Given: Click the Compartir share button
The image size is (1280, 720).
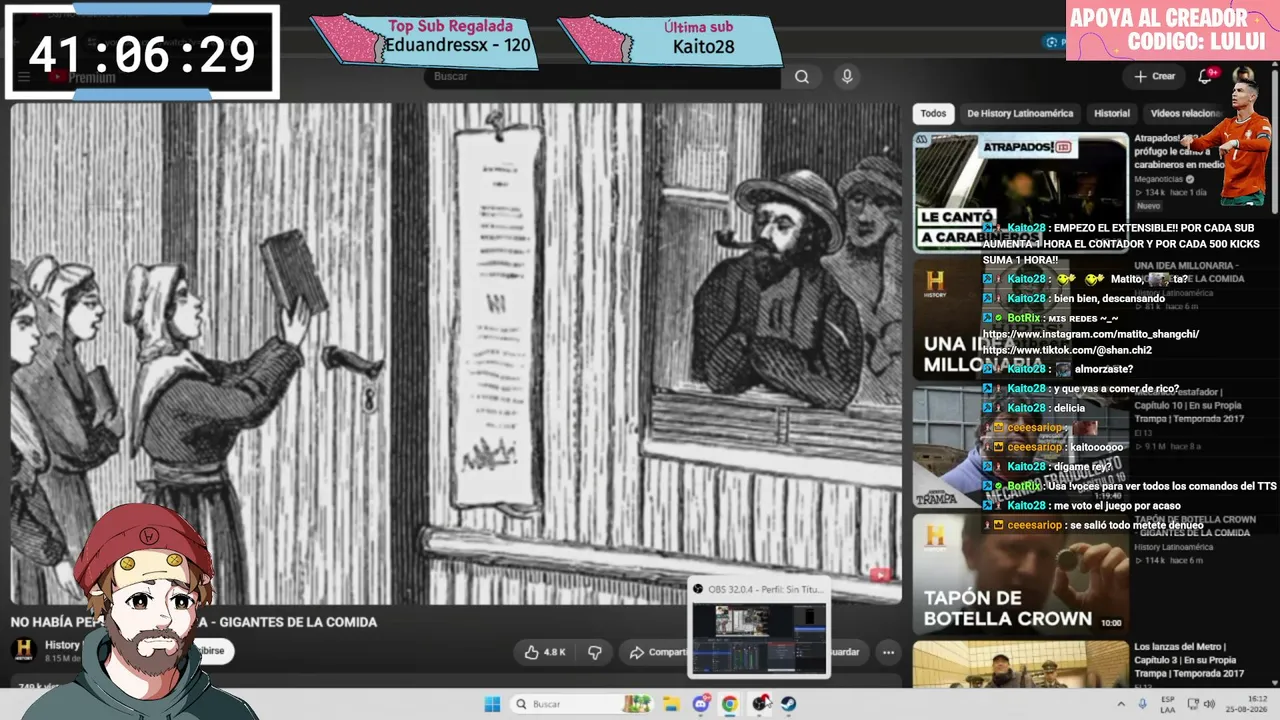Looking at the screenshot, I should point(656,652).
